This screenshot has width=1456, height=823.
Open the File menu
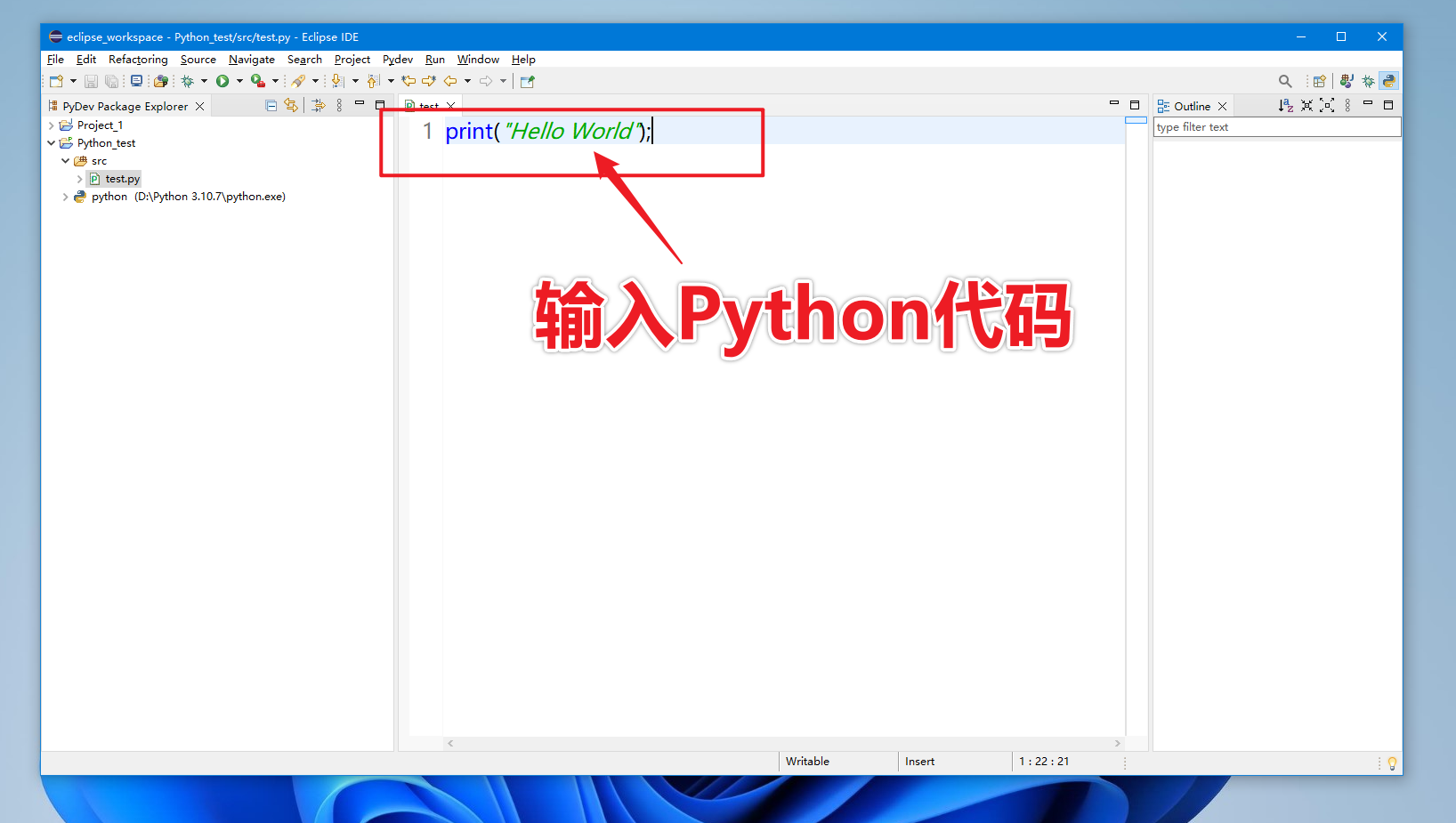click(x=55, y=60)
